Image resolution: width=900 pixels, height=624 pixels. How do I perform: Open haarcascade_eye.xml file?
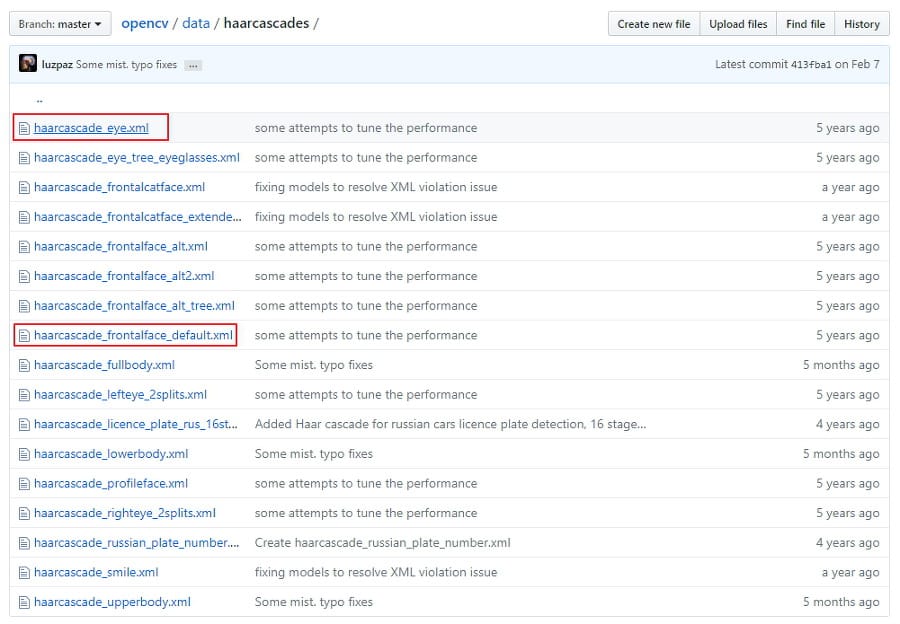click(91, 128)
